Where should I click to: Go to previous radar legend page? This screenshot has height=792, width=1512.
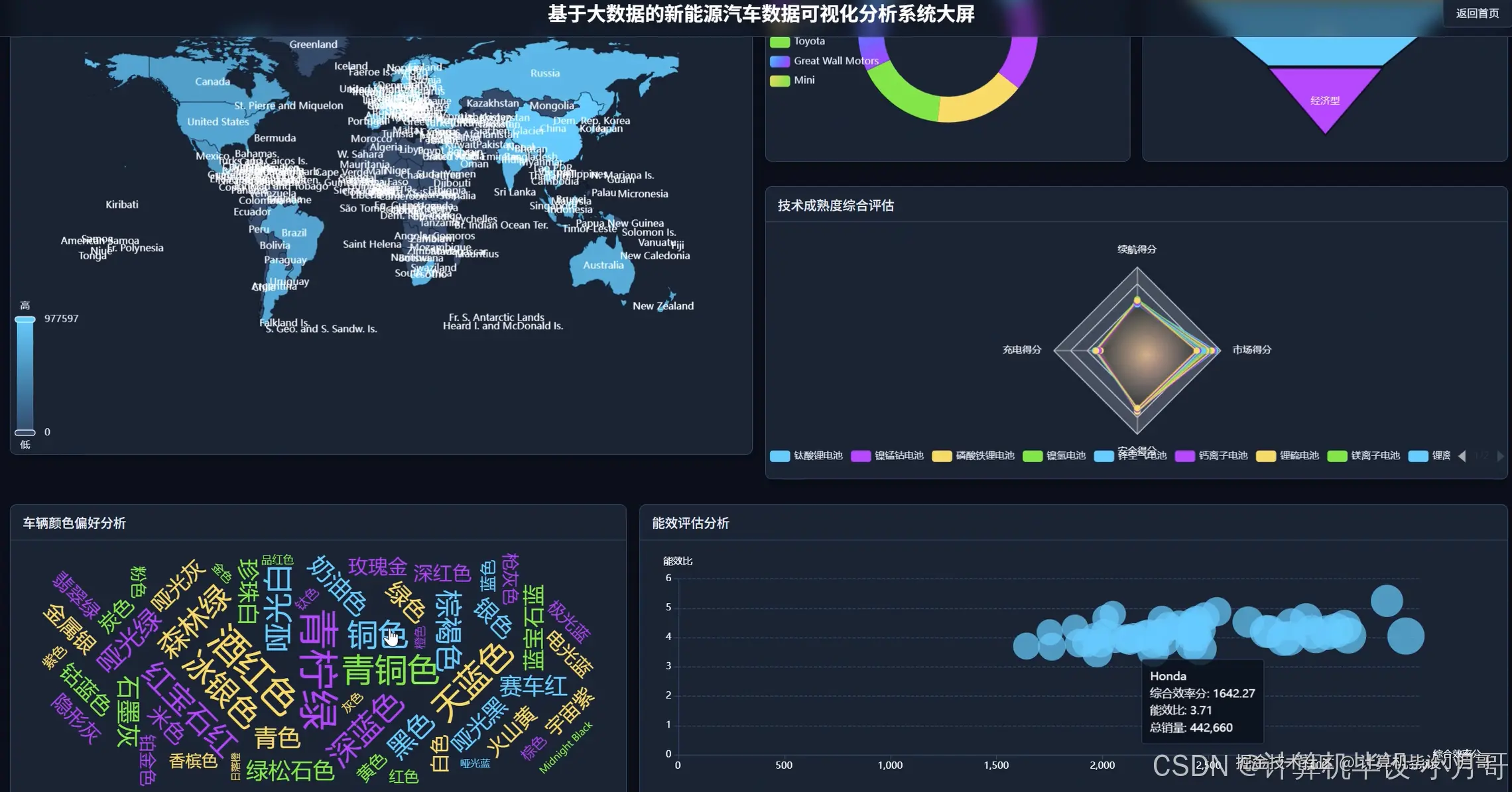[x=1462, y=456]
